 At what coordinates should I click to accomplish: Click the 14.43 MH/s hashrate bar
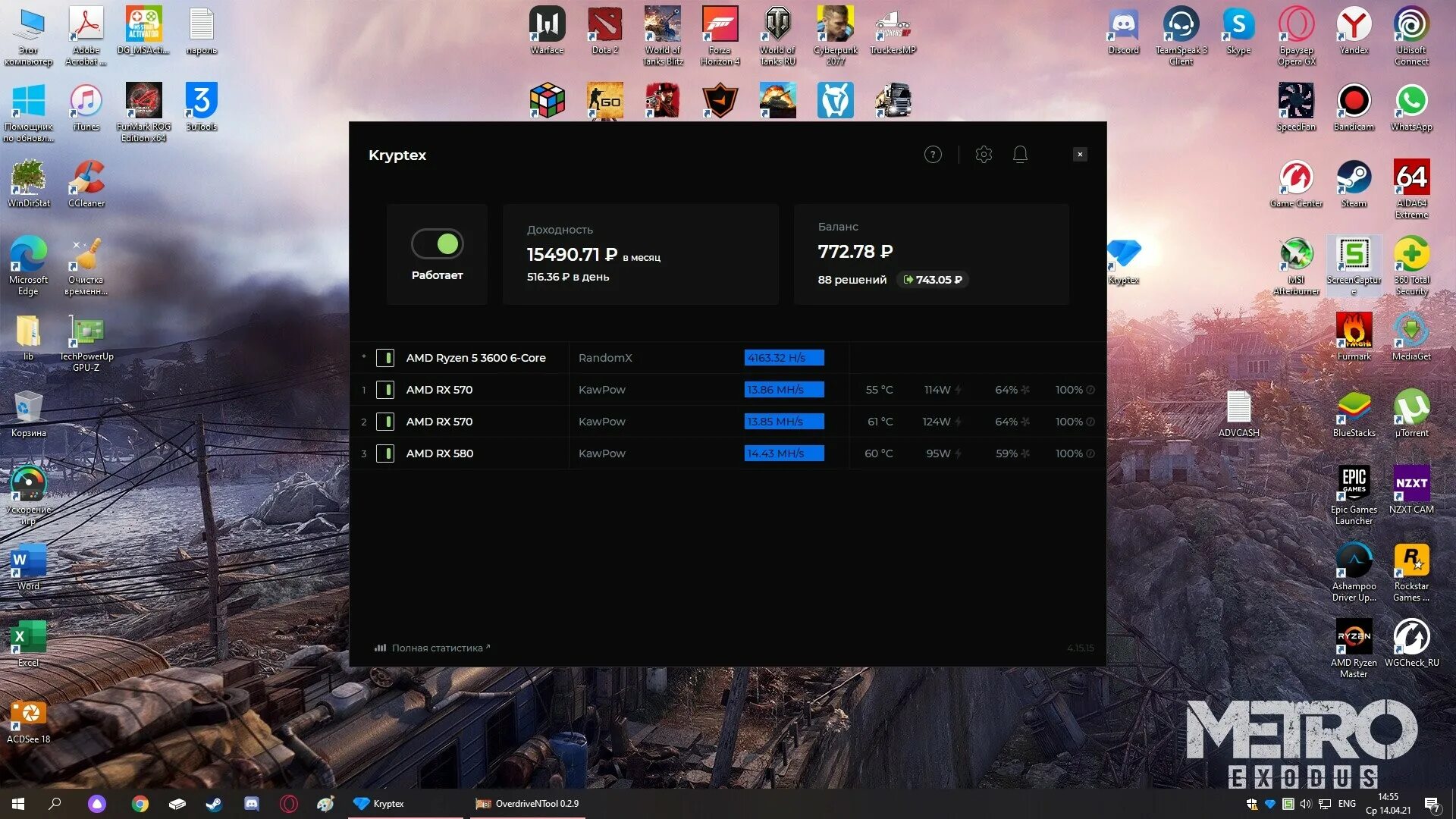(x=783, y=453)
